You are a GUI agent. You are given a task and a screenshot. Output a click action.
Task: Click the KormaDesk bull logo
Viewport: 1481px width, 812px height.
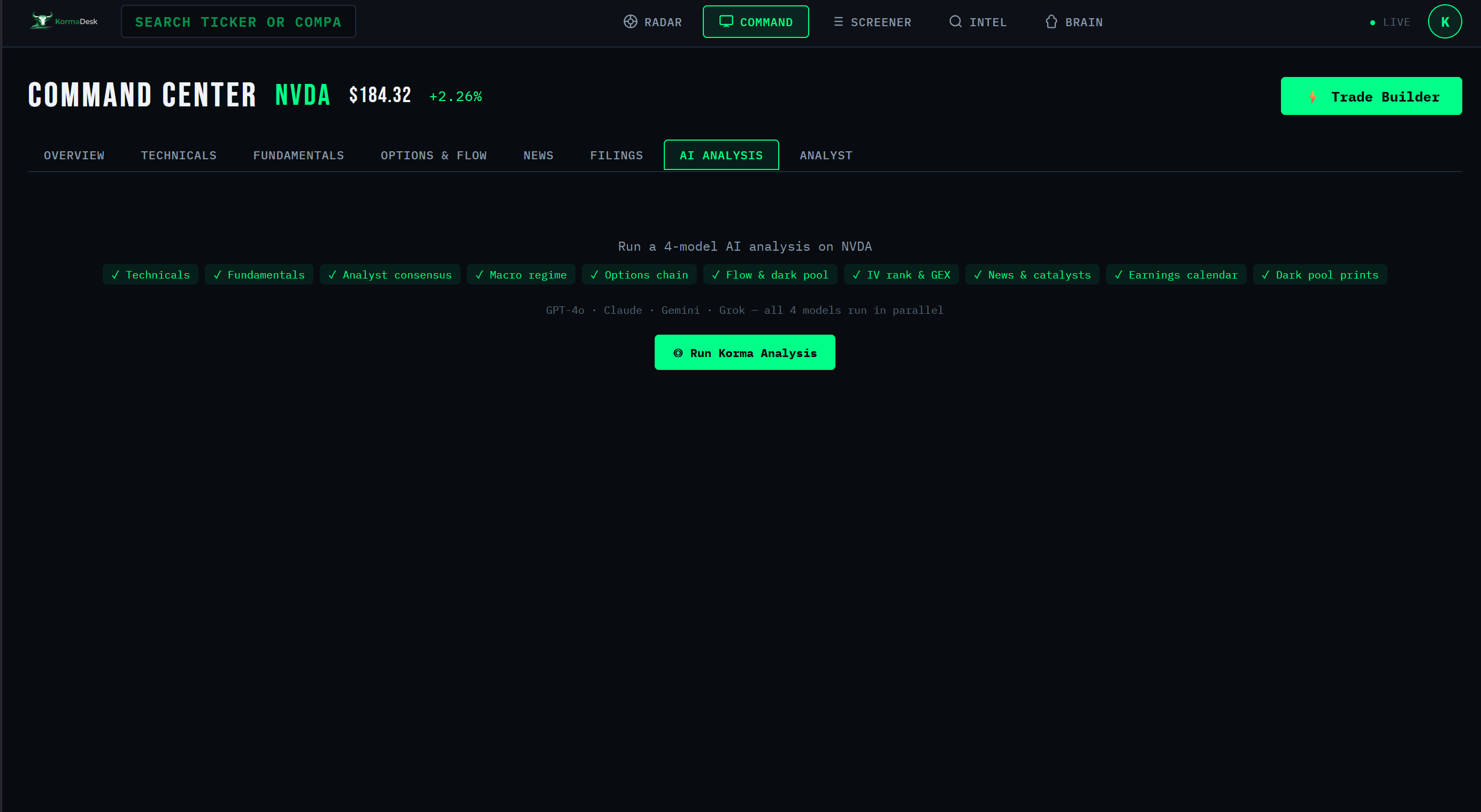point(41,21)
